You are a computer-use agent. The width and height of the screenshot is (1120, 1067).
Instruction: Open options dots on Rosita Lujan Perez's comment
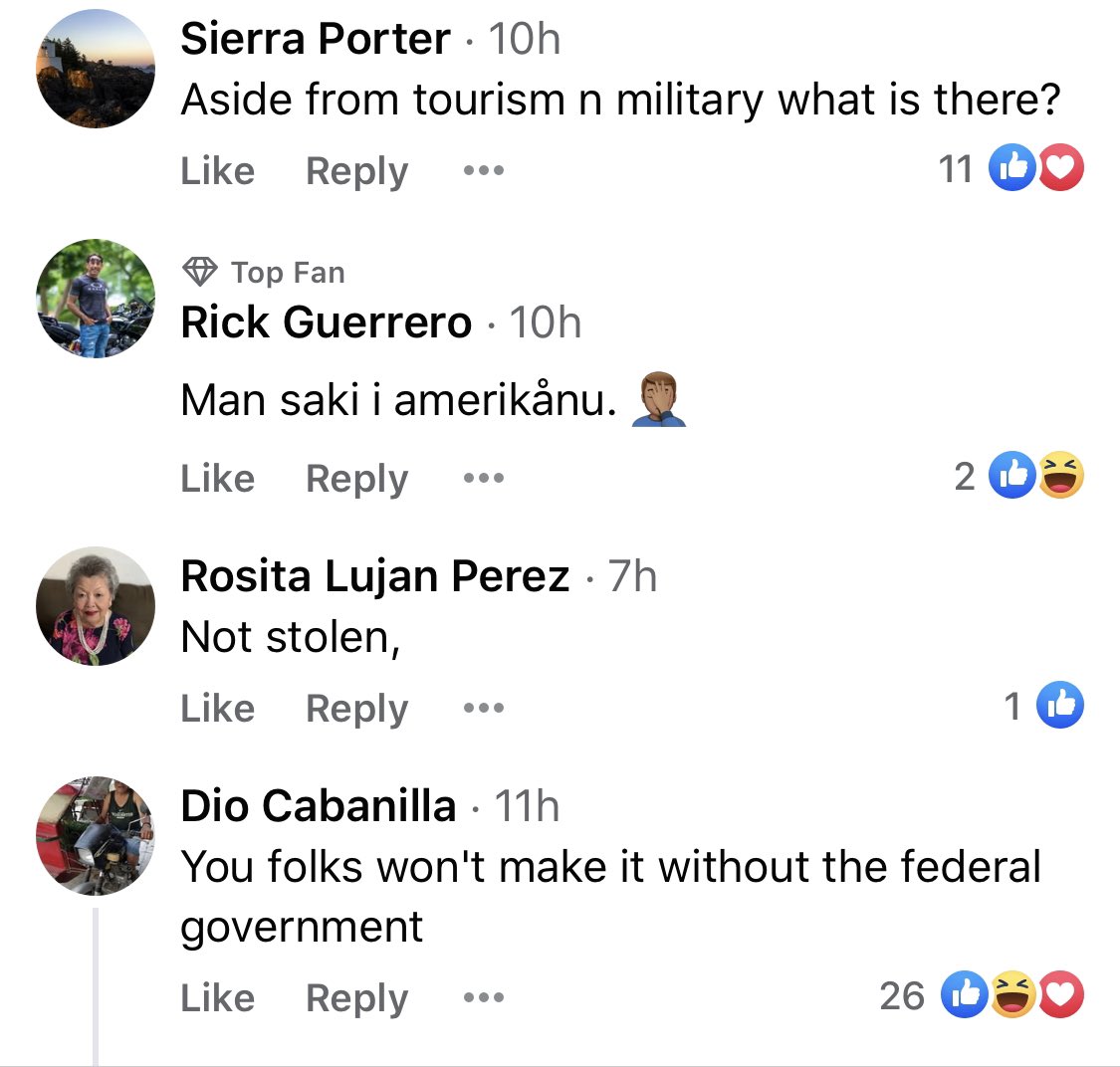point(484,708)
